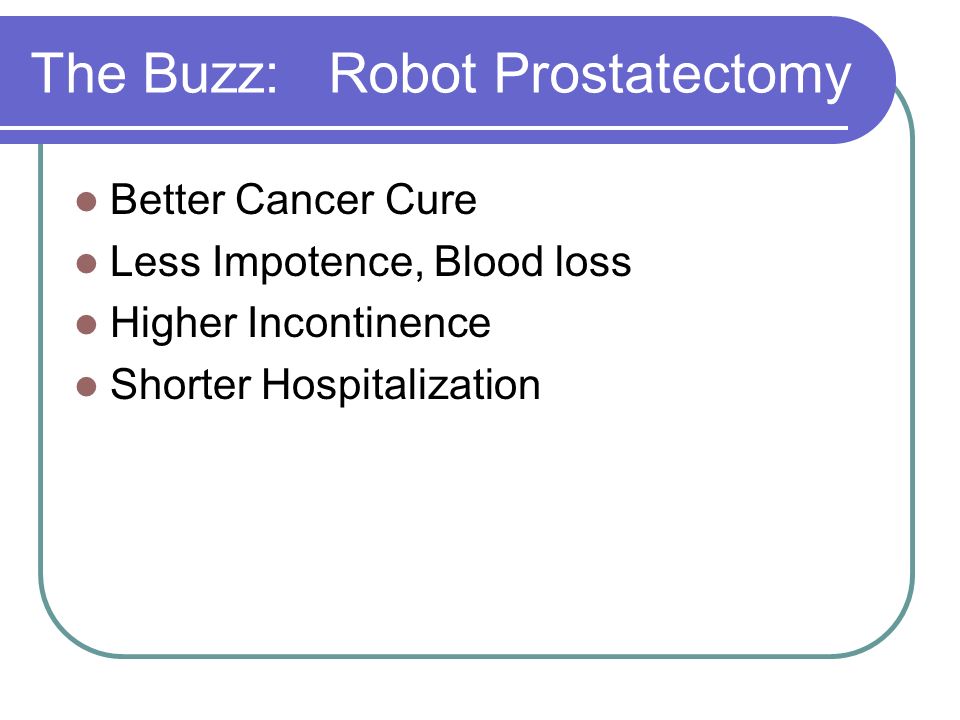Click 'The Buzz:' in the title banner
960x720 pixels.
155,73
